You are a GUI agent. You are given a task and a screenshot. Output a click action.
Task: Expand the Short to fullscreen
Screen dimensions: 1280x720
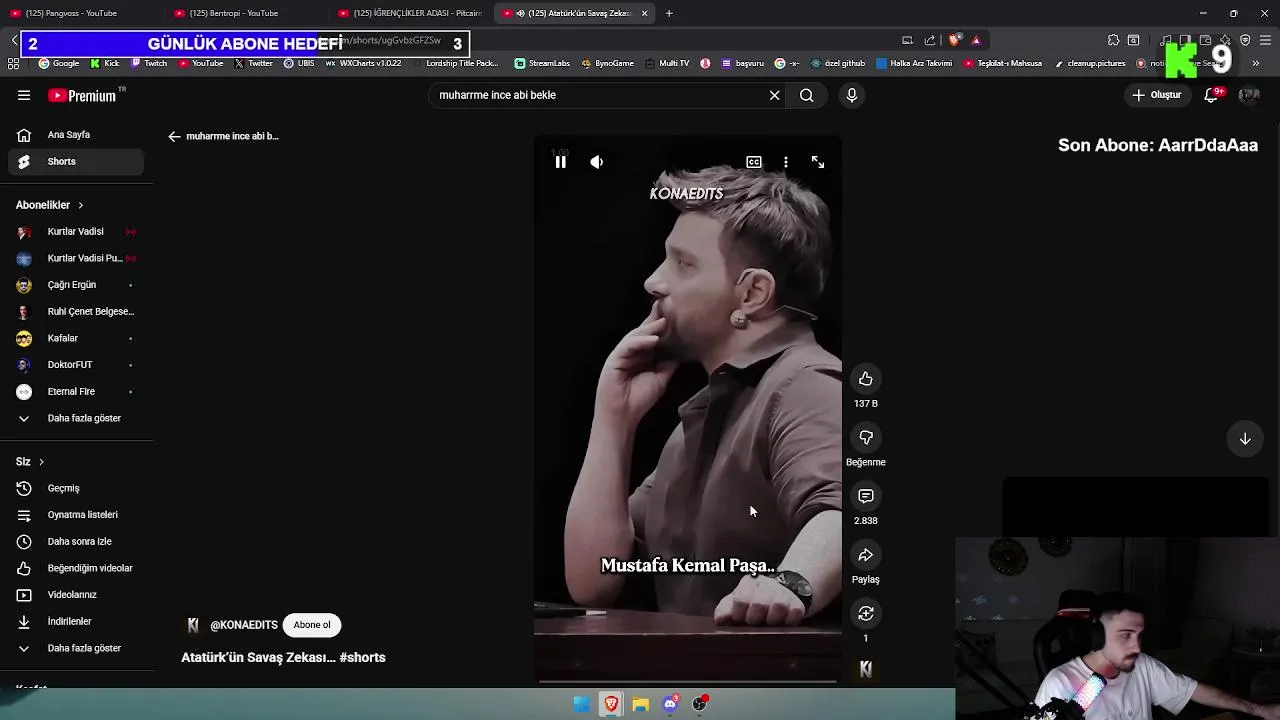point(818,162)
